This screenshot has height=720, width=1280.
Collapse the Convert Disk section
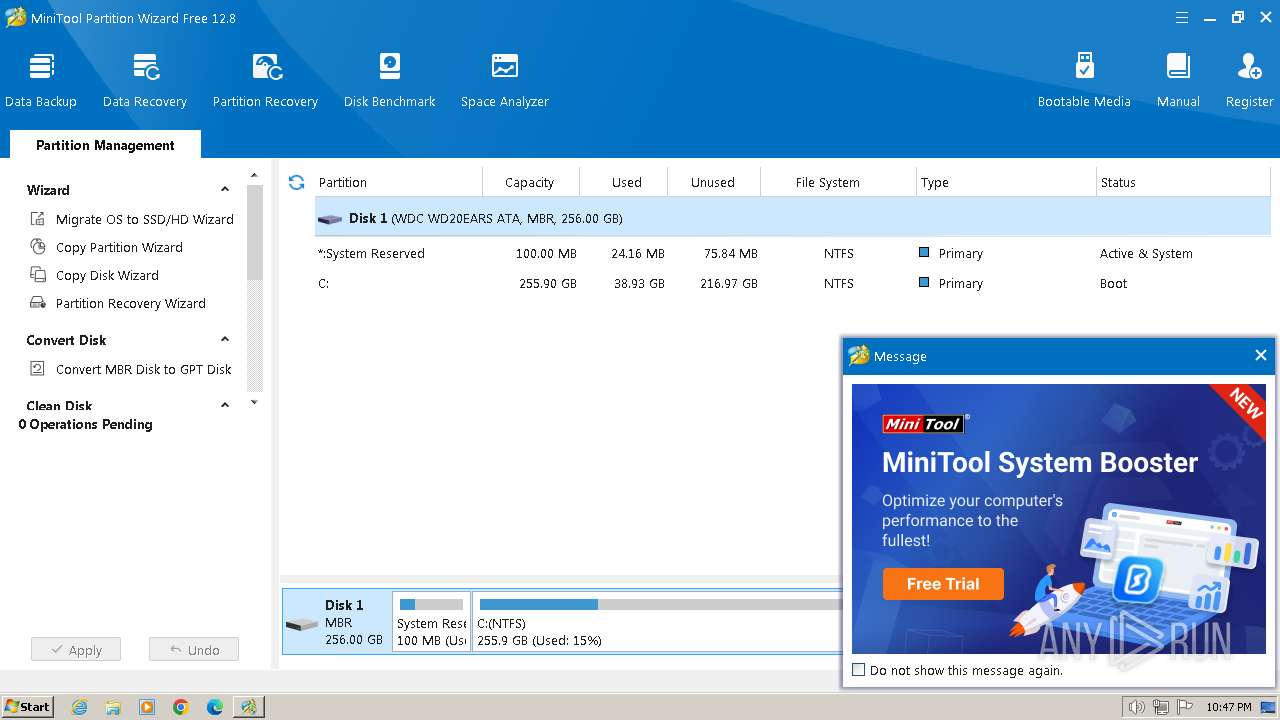coord(225,340)
